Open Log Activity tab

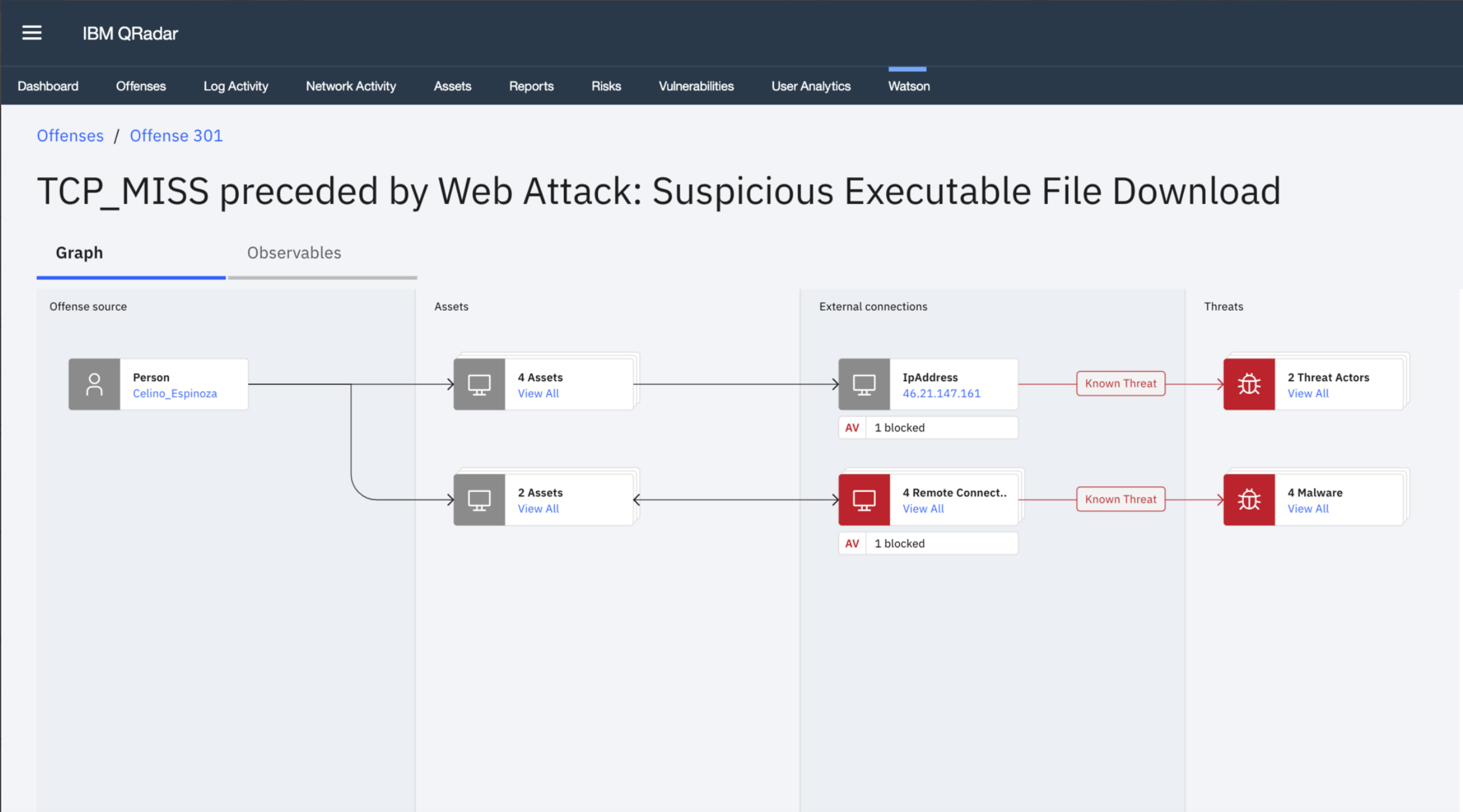point(236,86)
